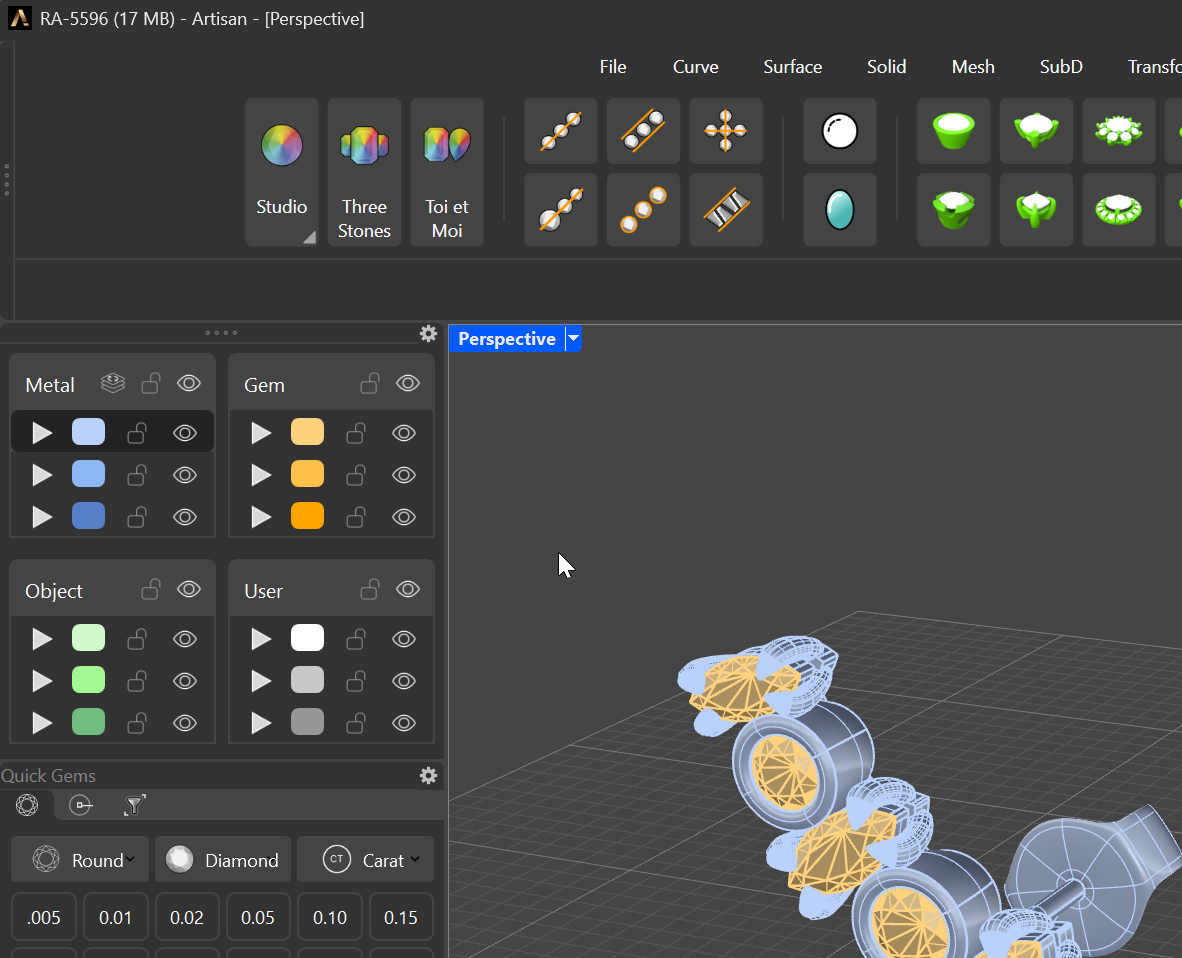Click the Artisan application logo
The height and width of the screenshot is (958, 1182).
click(x=20, y=18)
